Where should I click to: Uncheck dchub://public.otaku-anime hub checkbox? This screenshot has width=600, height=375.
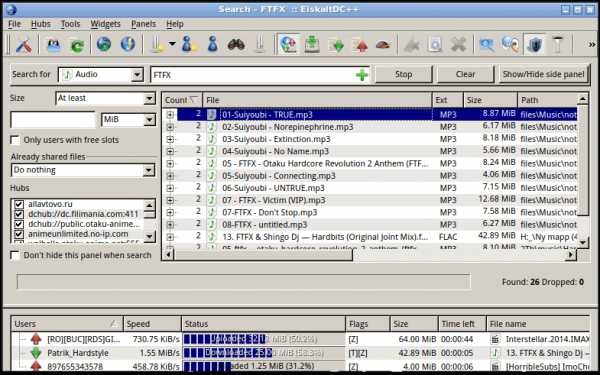19,224
